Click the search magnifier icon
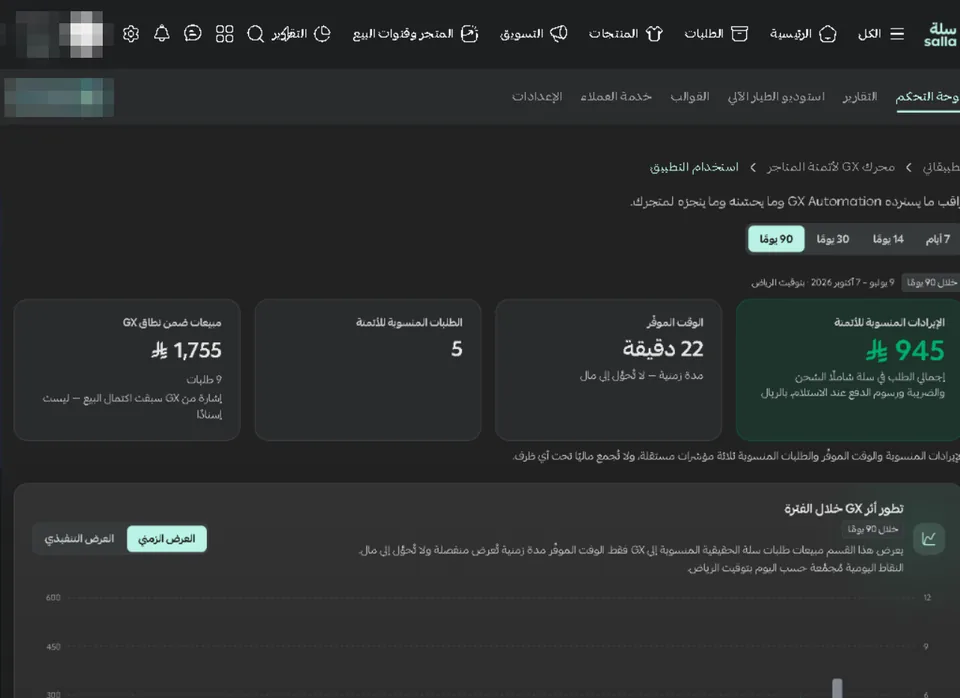 click(x=255, y=34)
